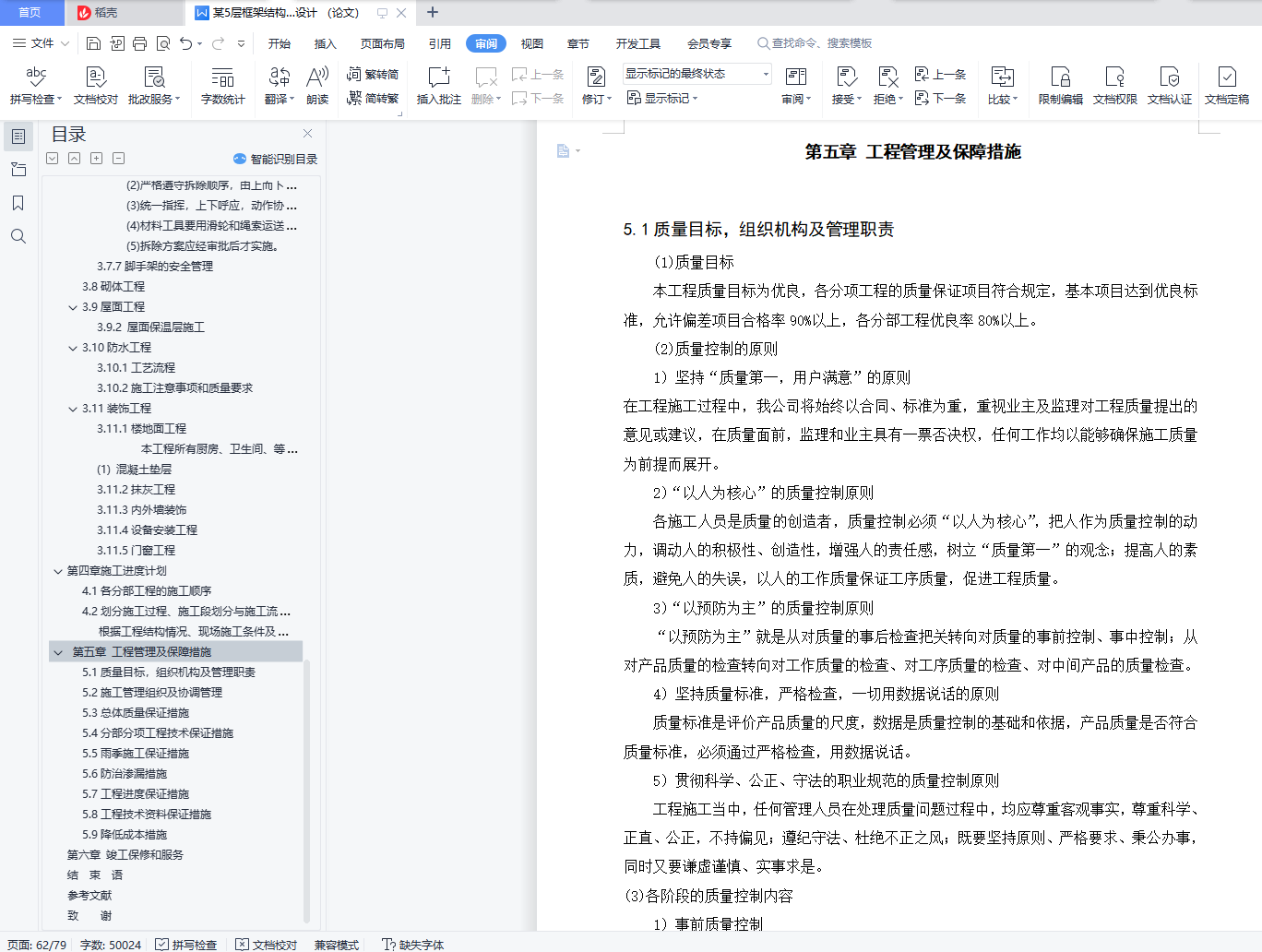Switch to the 开发工具 ribbon tab
This screenshot has height=952, width=1262.
pyautogui.click(x=638, y=43)
